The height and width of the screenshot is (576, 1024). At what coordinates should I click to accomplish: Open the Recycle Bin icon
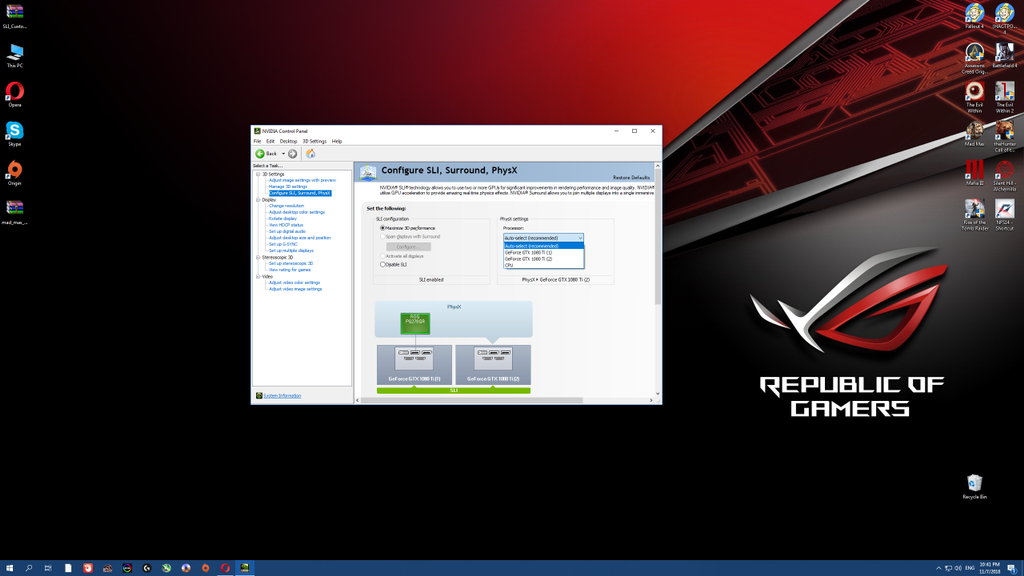click(974, 484)
